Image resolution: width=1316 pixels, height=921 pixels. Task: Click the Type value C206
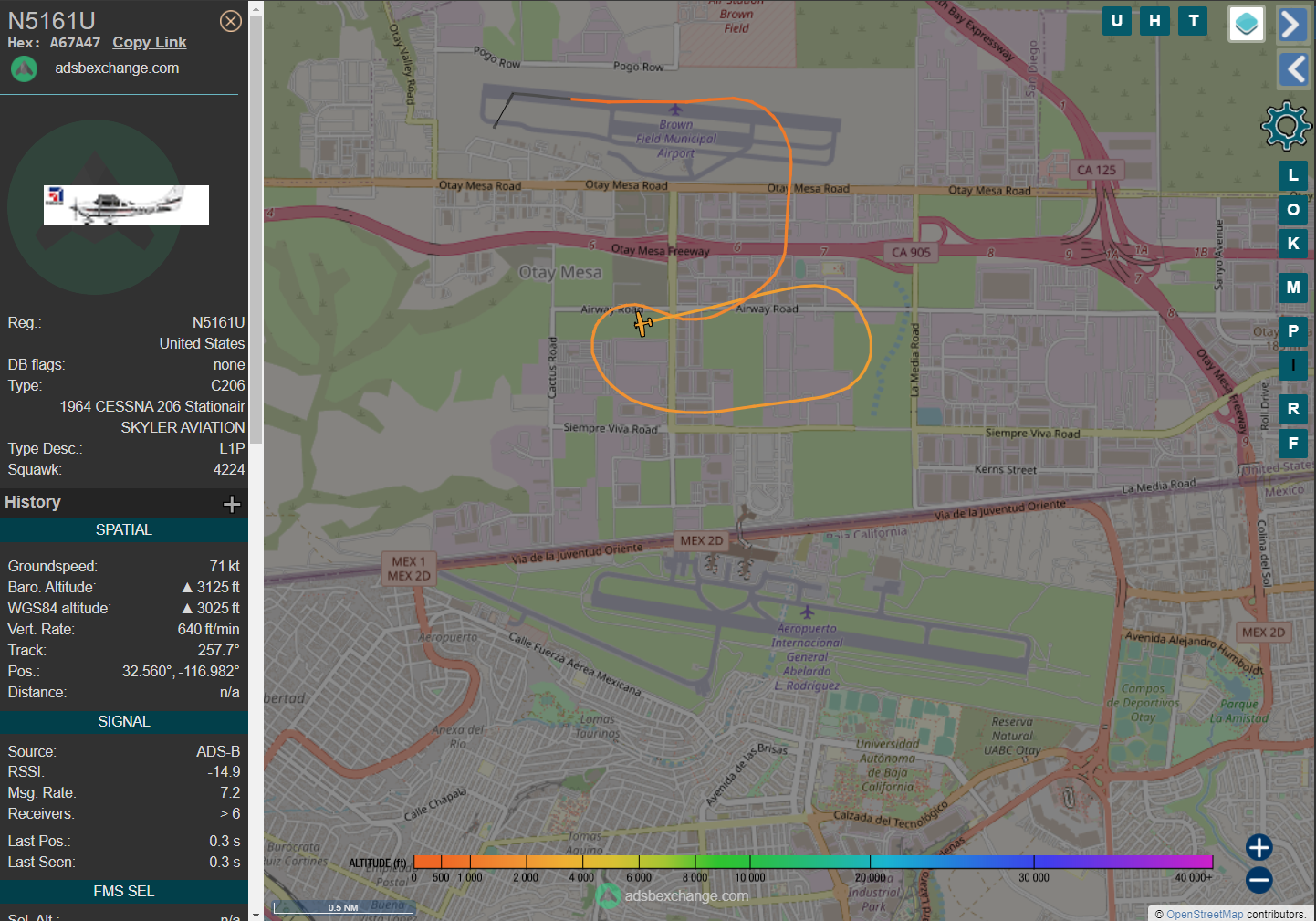click(x=228, y=386)
